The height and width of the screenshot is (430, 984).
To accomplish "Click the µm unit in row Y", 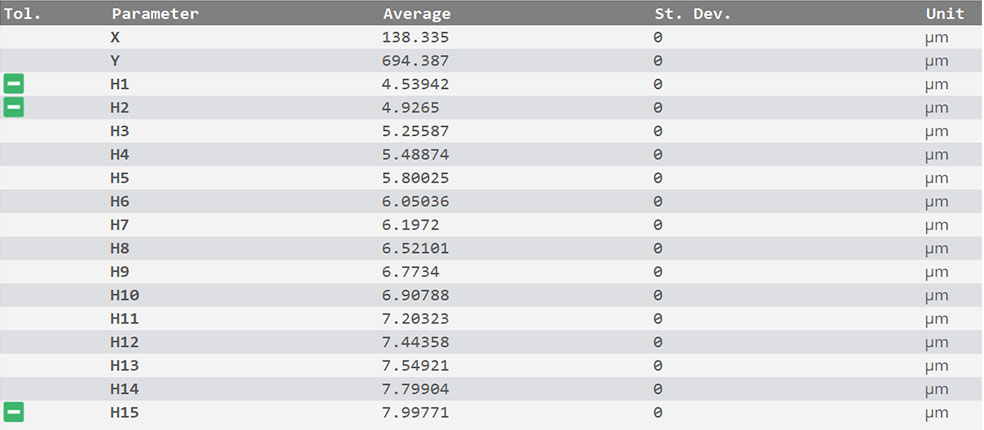I will tap(936, 62).
